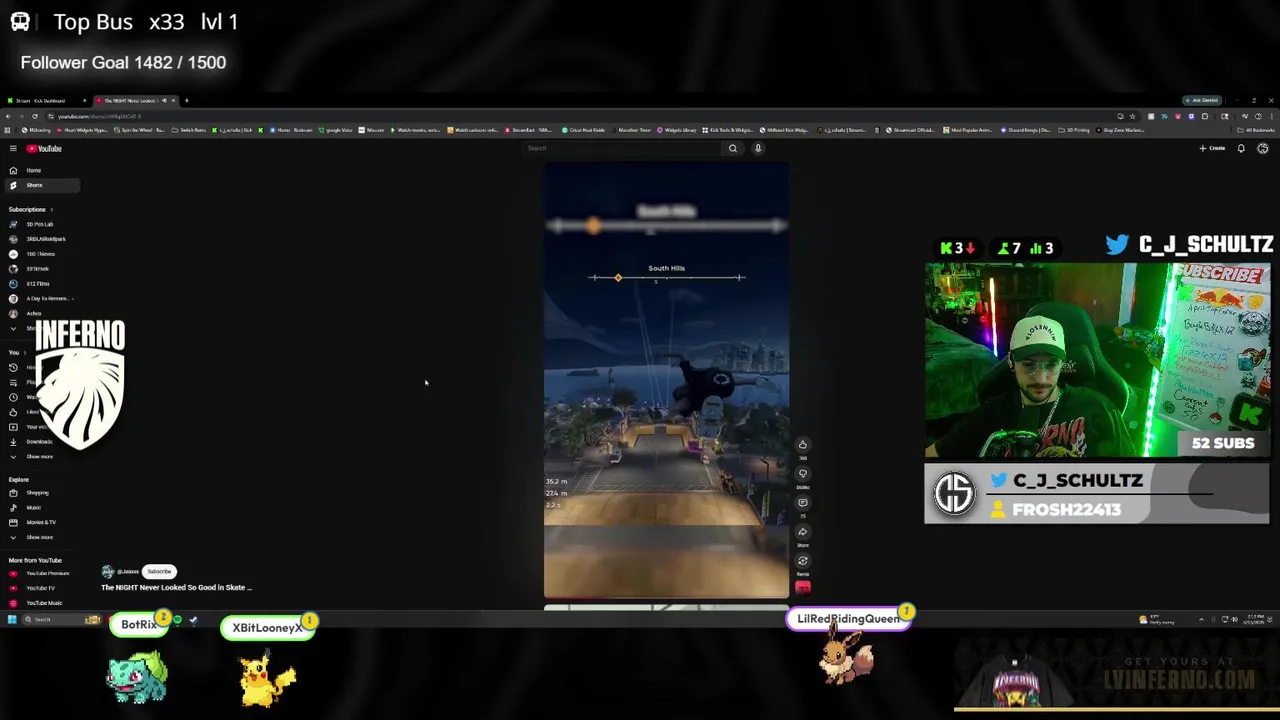
Task: Open a new browser tab with plus
Action: click(x=186, y=100)
